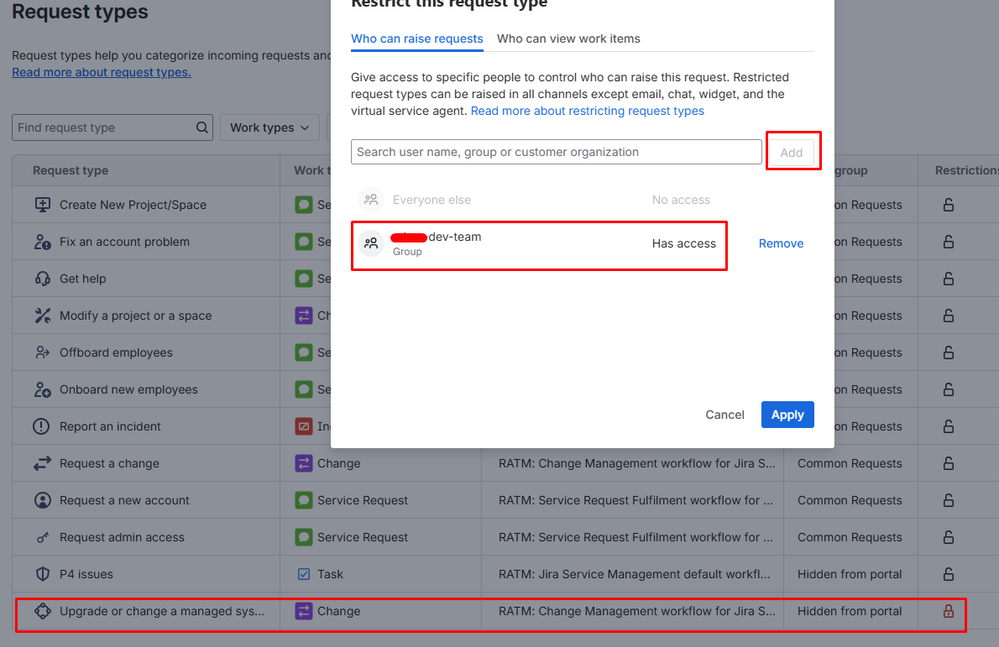Click the Everyone else group avatar icon
The width and height of the screenshot is (999, 647).
click(x=371, y=199)
